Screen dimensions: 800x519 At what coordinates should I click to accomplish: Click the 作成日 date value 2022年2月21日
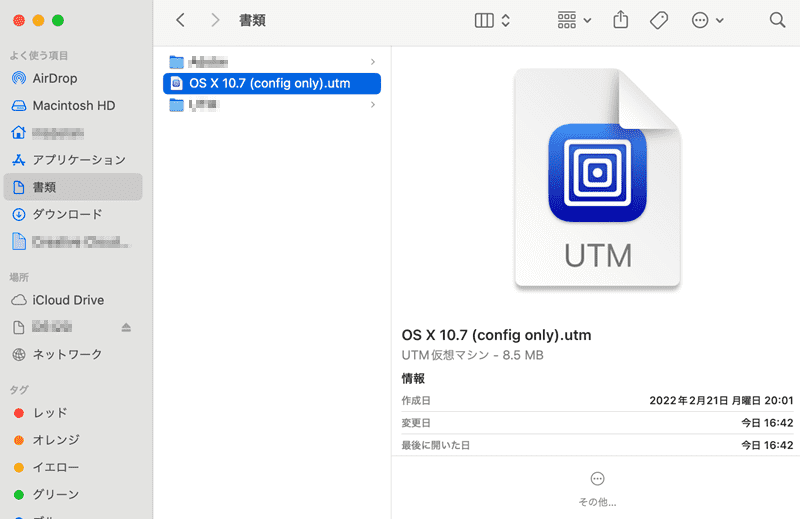(721, 401)
